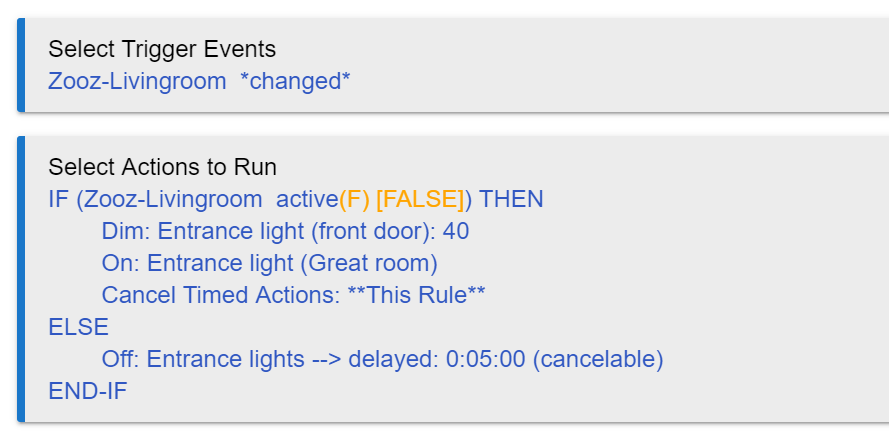Click Off: Entrance lights delayed action
Screen dimensions: 889x447
(x=382, y=359)
